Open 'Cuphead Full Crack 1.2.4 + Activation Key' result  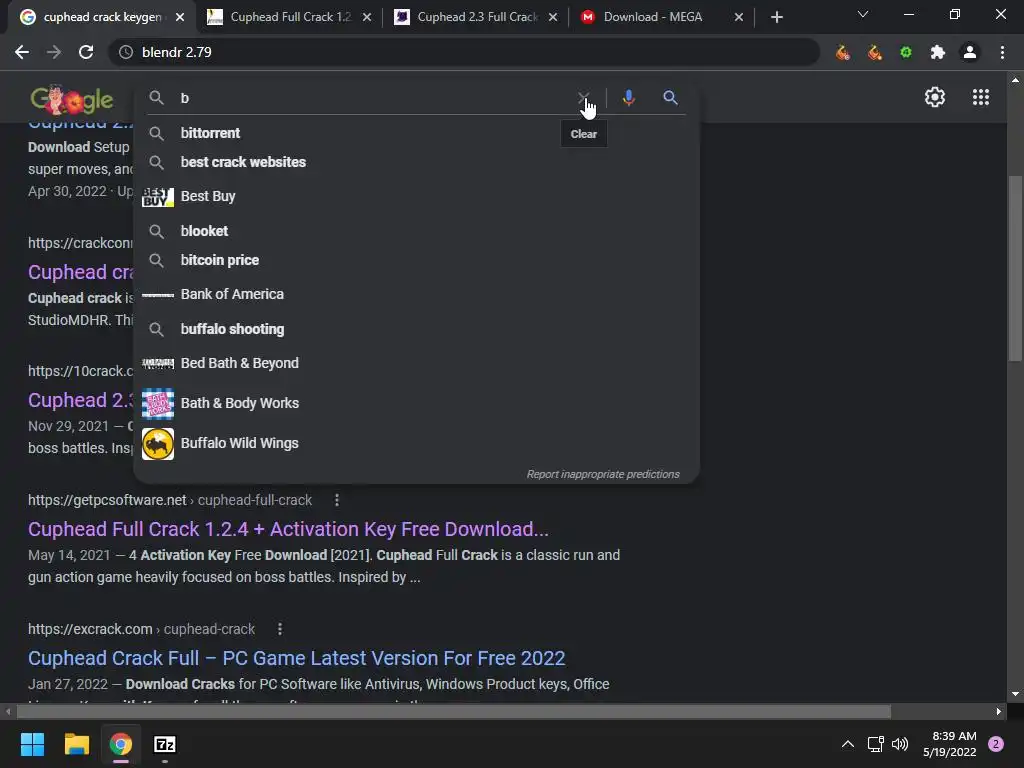[x=288, y=529]
